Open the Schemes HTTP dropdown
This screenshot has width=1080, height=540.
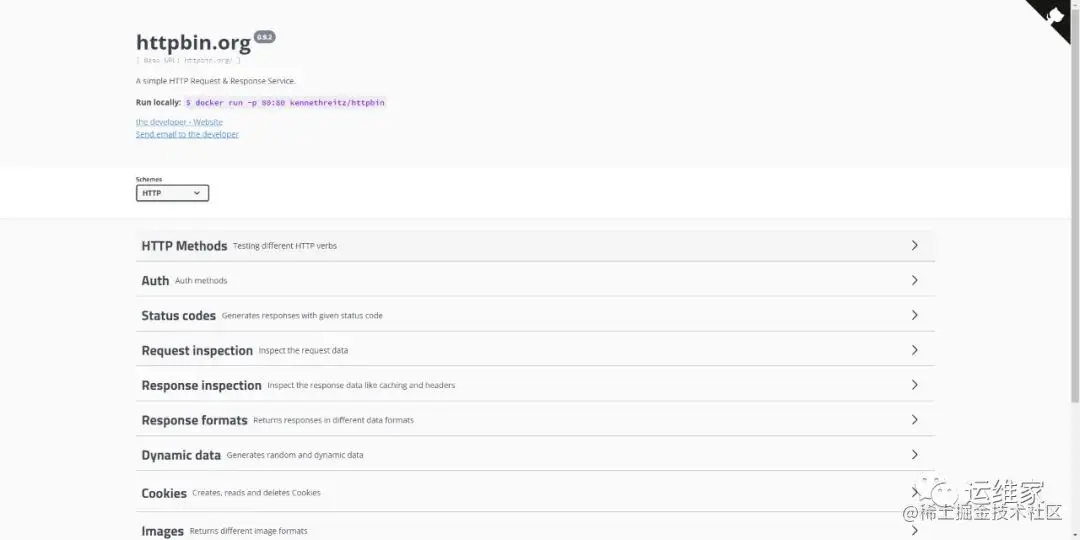coord(172,194)
